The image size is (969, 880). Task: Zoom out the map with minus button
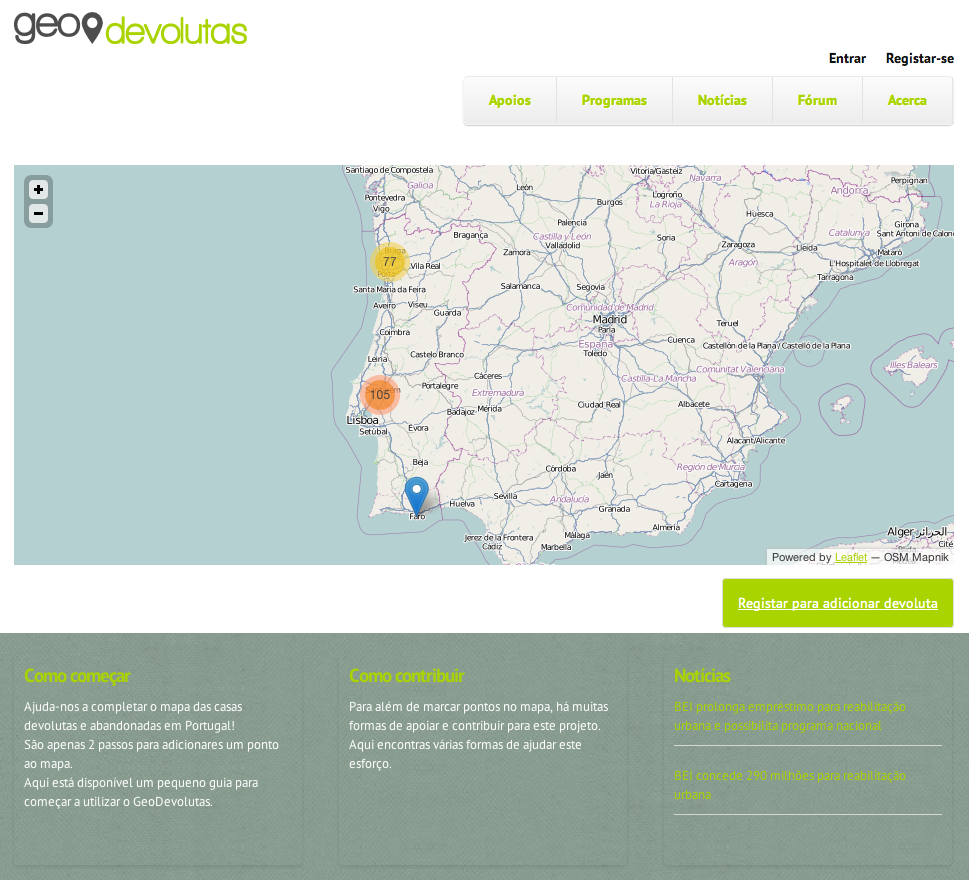pyautogui.click(x=38, y=214)
